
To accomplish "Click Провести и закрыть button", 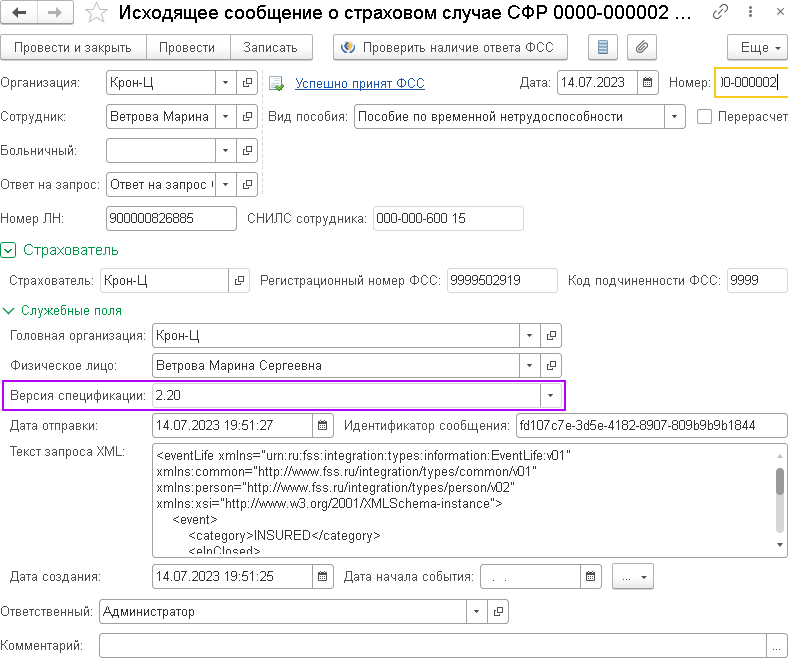I will pyautogui.click(x=73, y=47).
